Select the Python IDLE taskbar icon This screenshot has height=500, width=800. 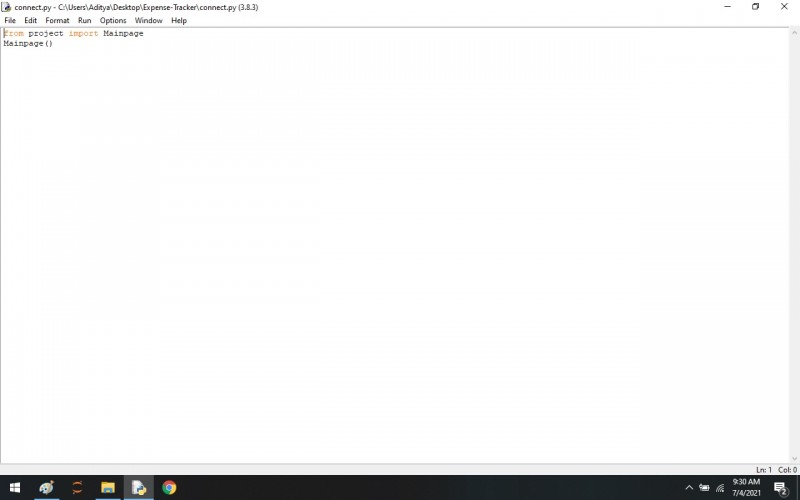[138, 488]
